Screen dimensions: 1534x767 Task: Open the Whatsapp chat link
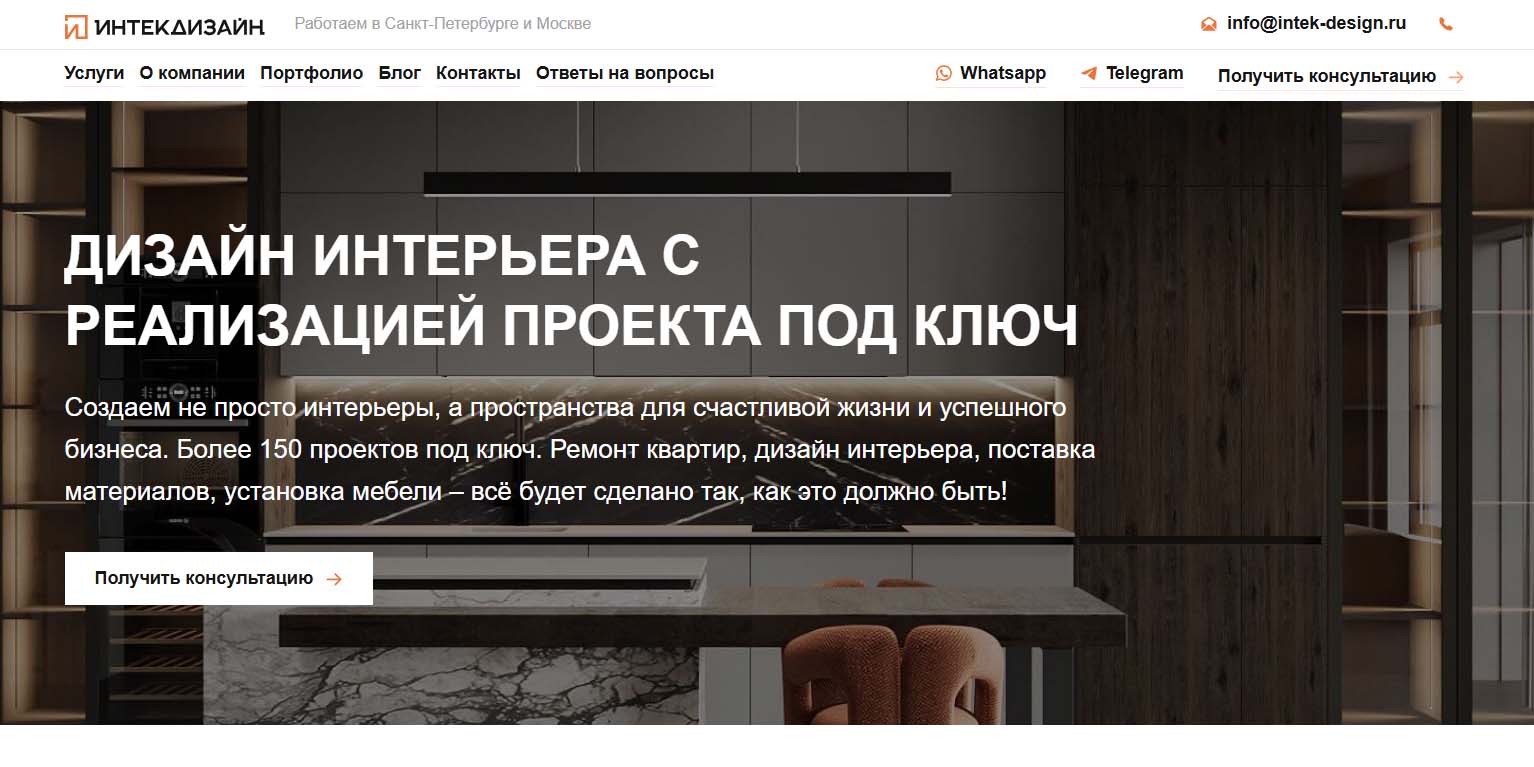click(x=991, y=73)
